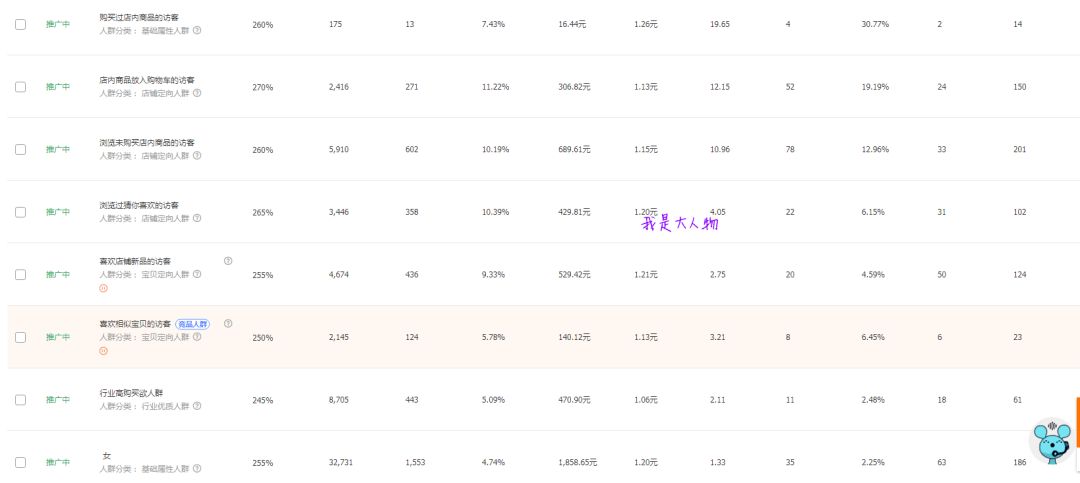Click 推广中 status in 店内商品放入购物车的访客 row
The width and height of the screenshot is (1080, 483).
[58, 87]
